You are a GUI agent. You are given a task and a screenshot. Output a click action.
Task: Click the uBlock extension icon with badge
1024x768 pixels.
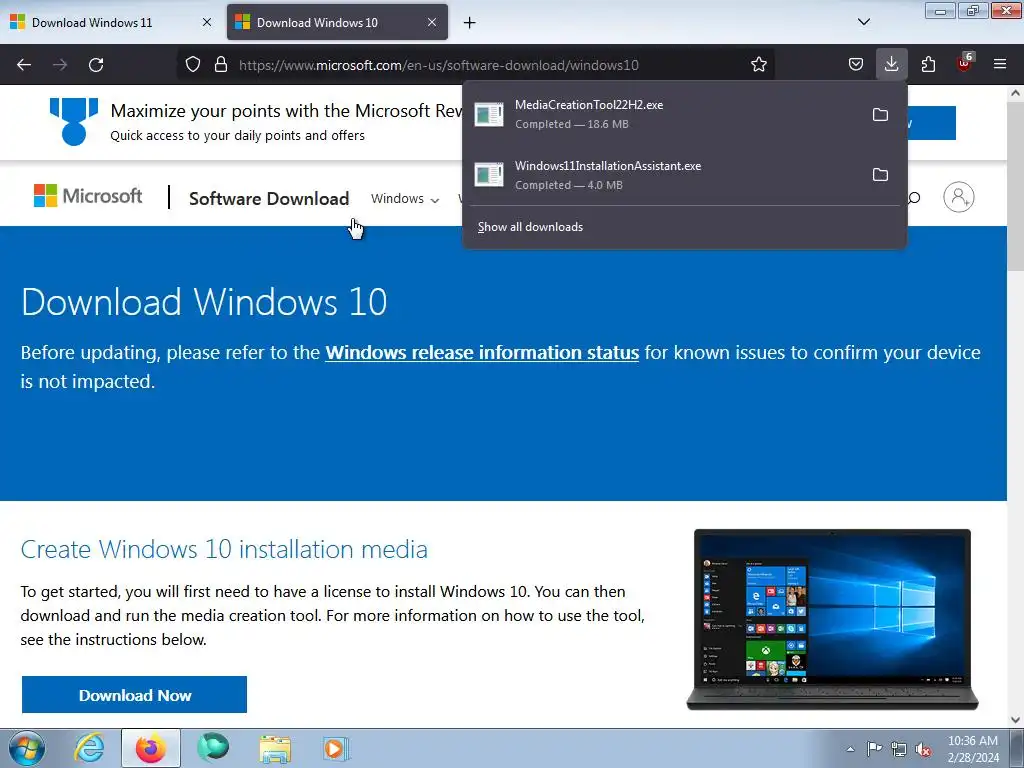coord(965,63)
